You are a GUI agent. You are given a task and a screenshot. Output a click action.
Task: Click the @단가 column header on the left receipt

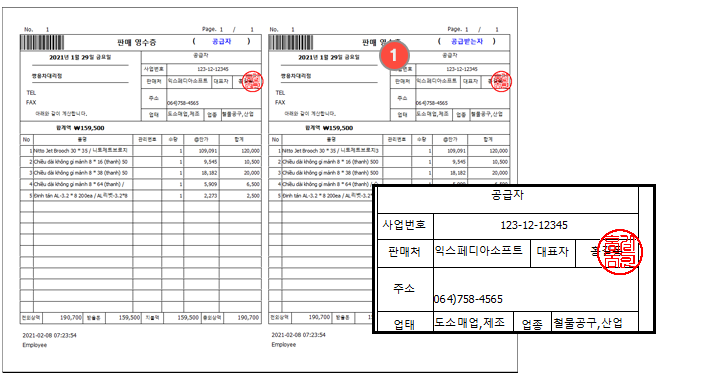pos(201,139)
